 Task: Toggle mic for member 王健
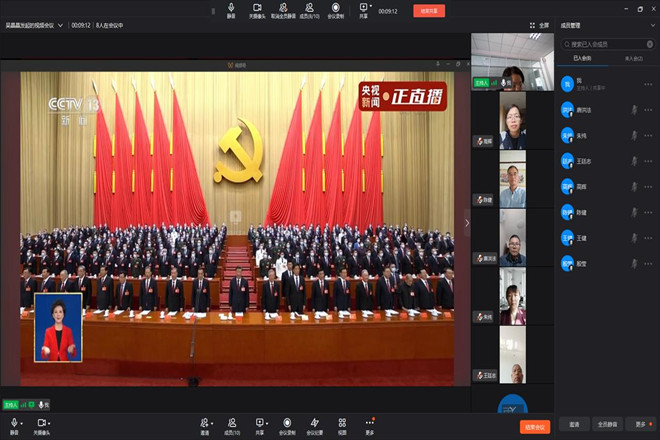click(634, 238)
